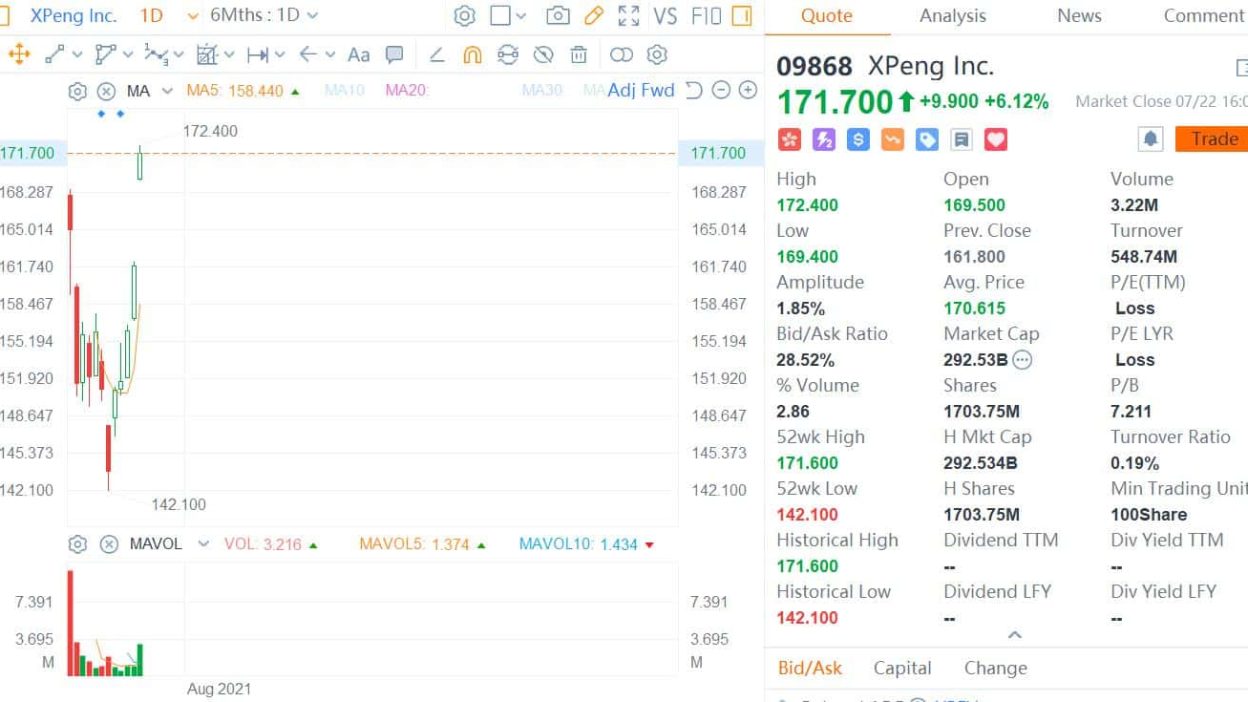Hide all drawings with eye-slash icon
Image resolution: width=1248 pixels, height=702 pixels.
[543, 55]
